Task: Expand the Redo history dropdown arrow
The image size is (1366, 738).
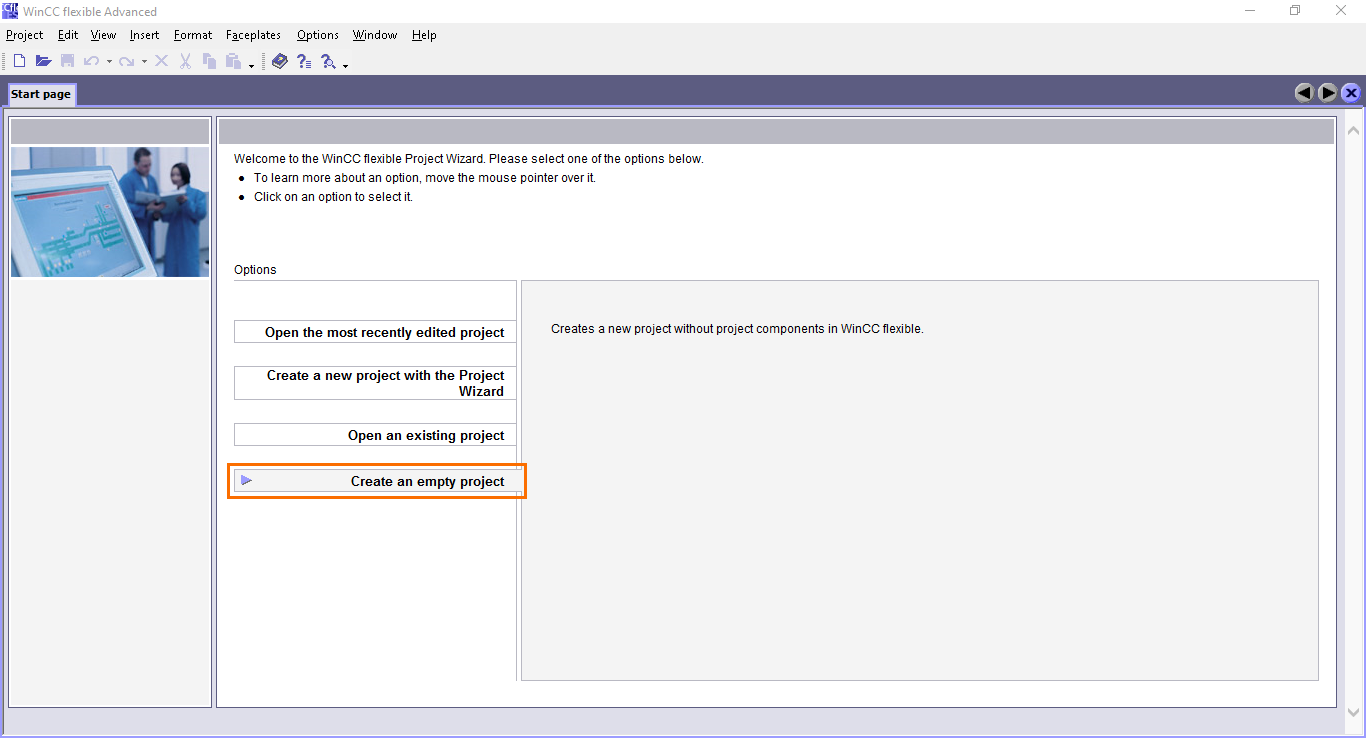Action: pyautogui.click(x=144, y=62)
